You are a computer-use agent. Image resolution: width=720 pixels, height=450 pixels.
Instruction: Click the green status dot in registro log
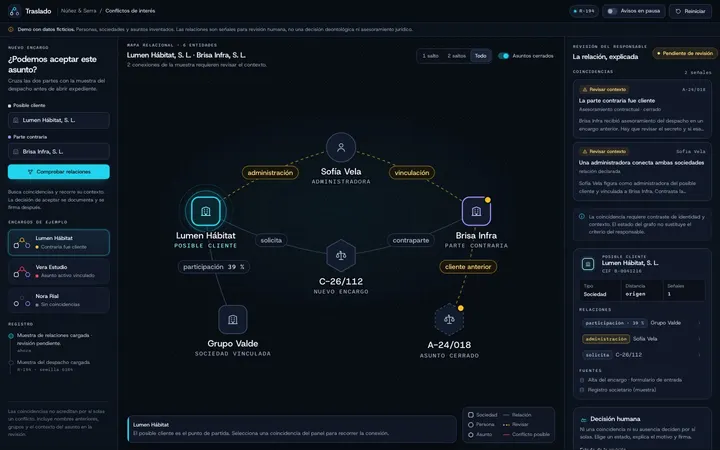(x=11, y=336)
